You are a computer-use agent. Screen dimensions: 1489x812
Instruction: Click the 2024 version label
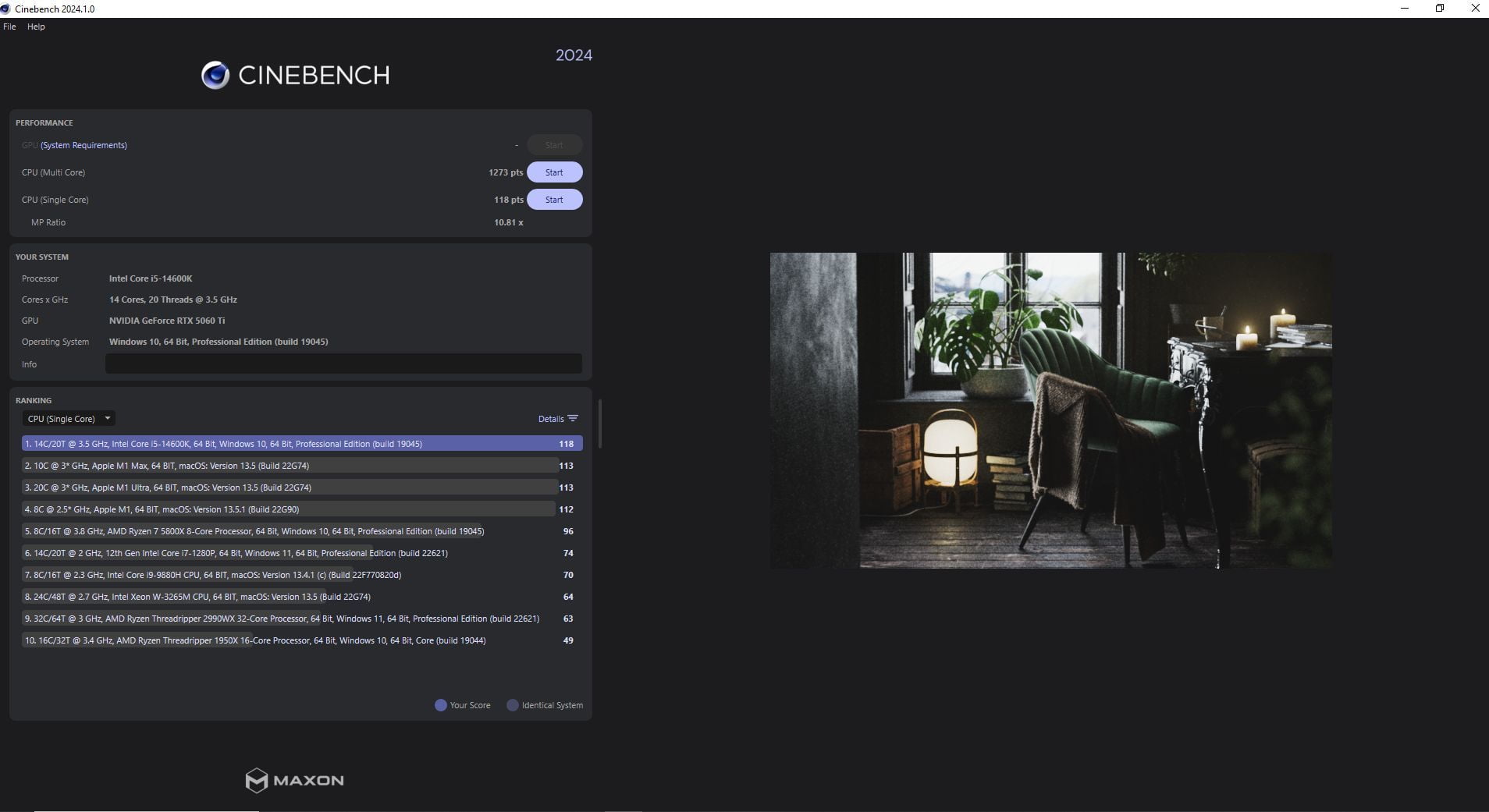574,55
